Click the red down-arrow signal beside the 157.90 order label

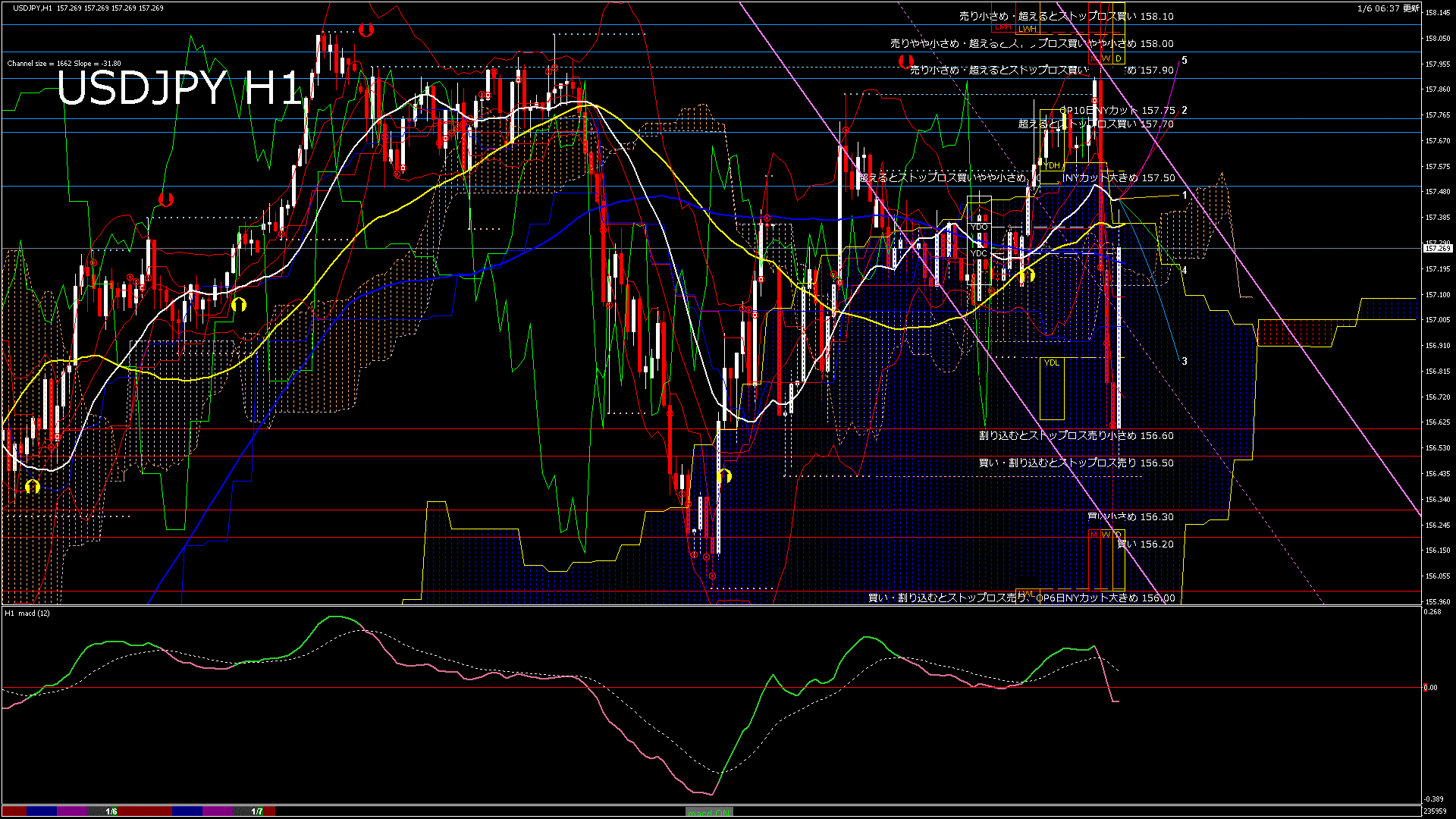(x=905, y=61)
